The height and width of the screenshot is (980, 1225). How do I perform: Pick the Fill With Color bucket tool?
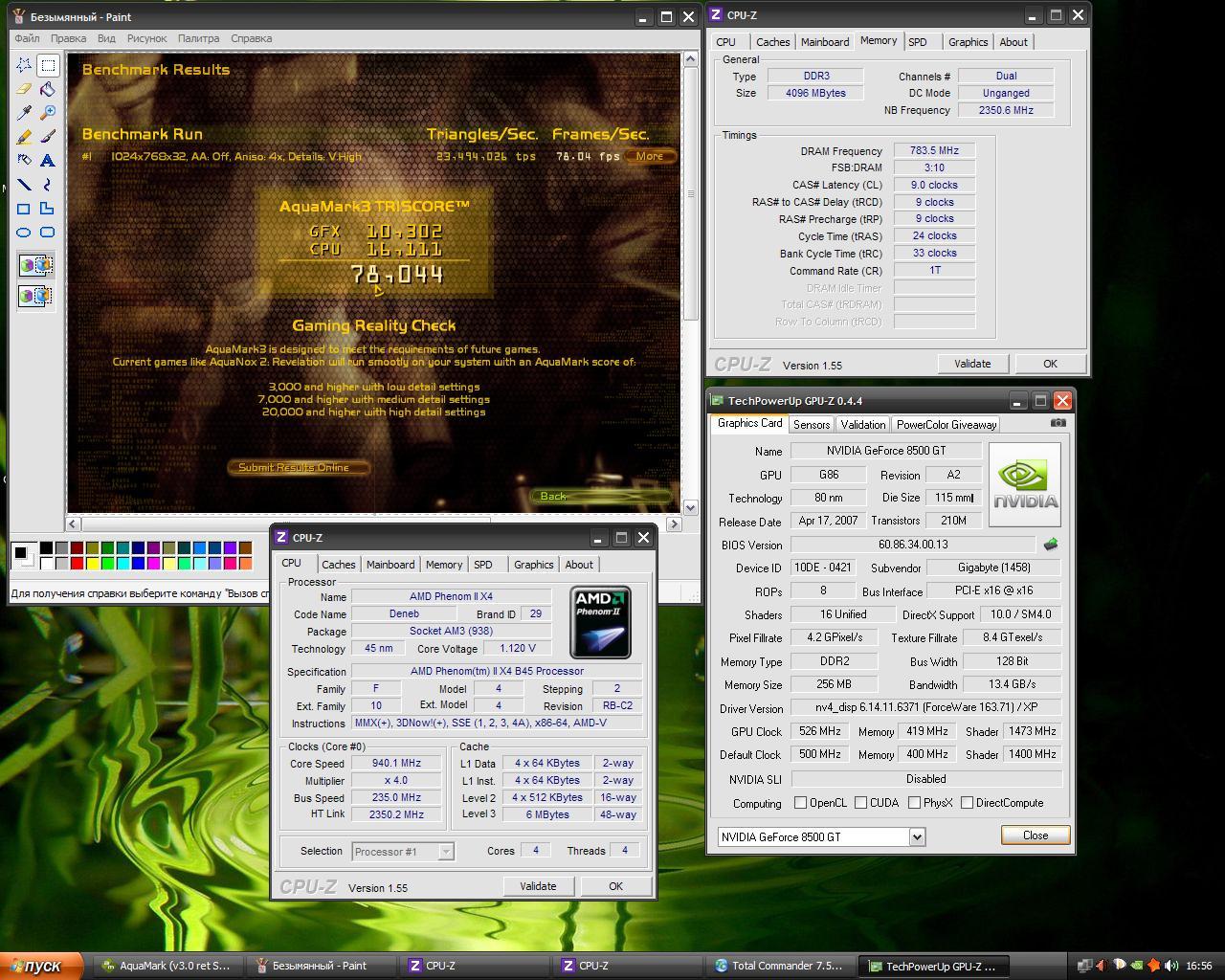click(x=48, y=89)
